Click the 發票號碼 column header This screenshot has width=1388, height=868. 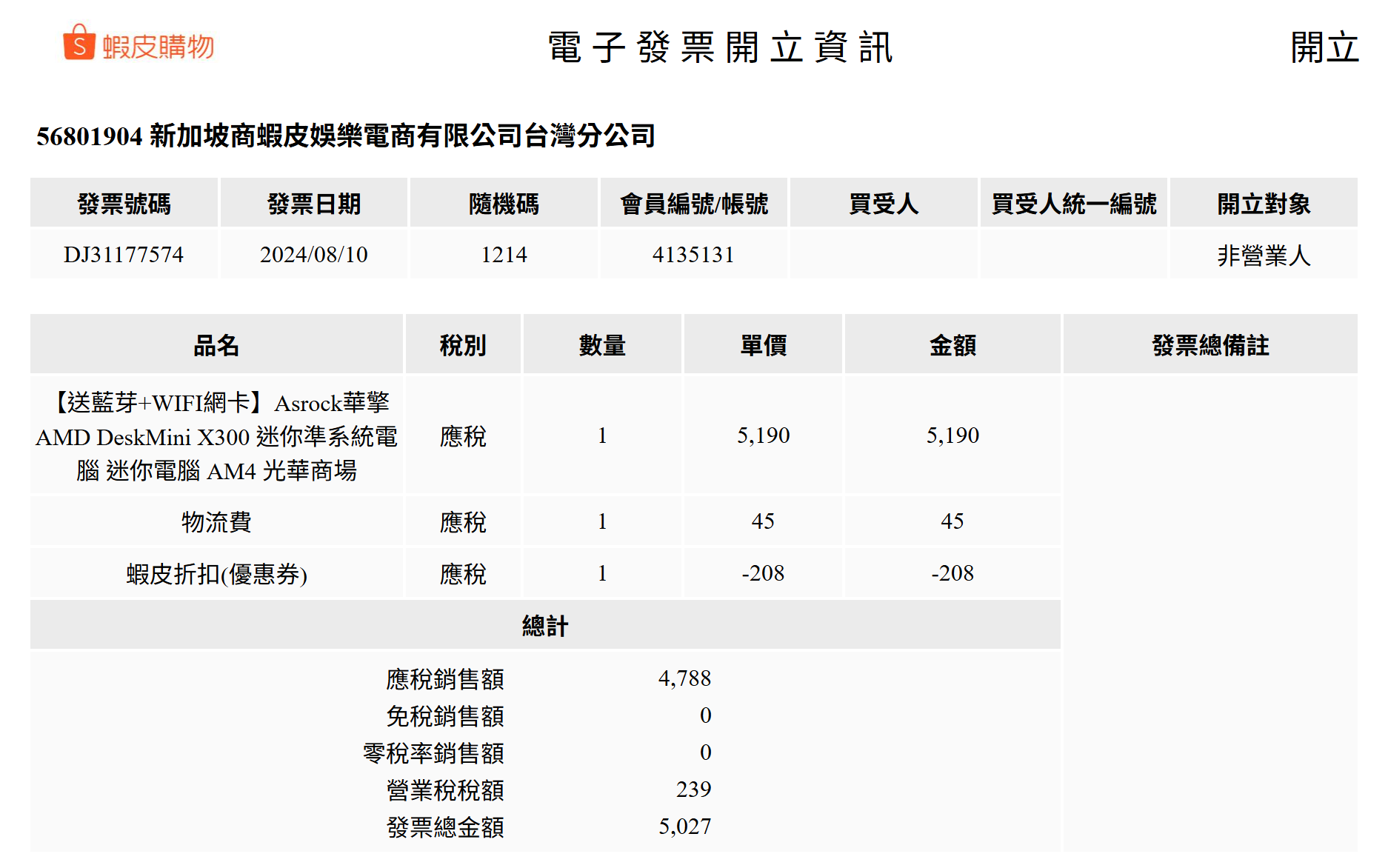(x=124, y=204)
